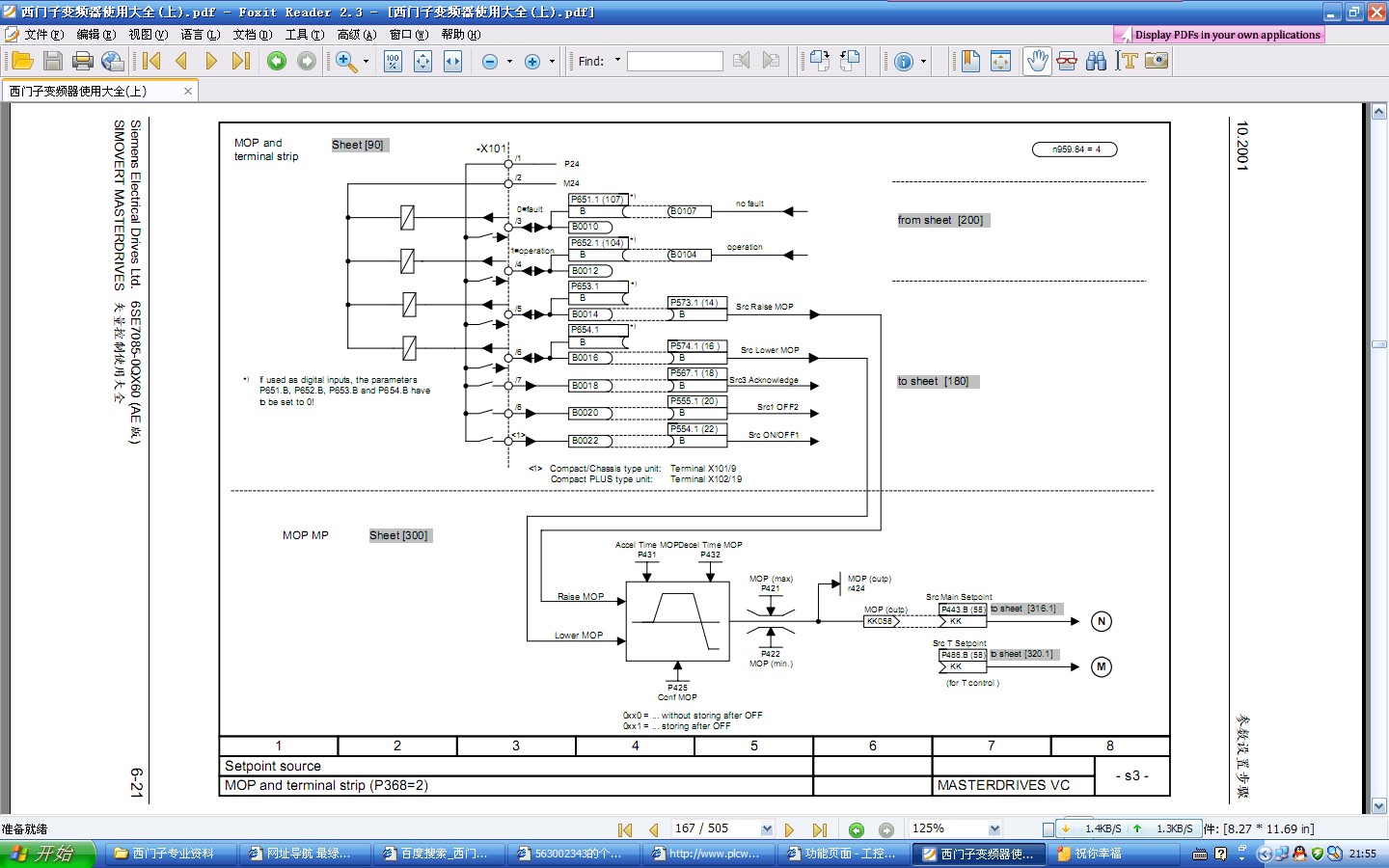Show the bookmarks panel
Image resolution: width=1389 pixels, height=868 pixels.
(x=970, y=61)
